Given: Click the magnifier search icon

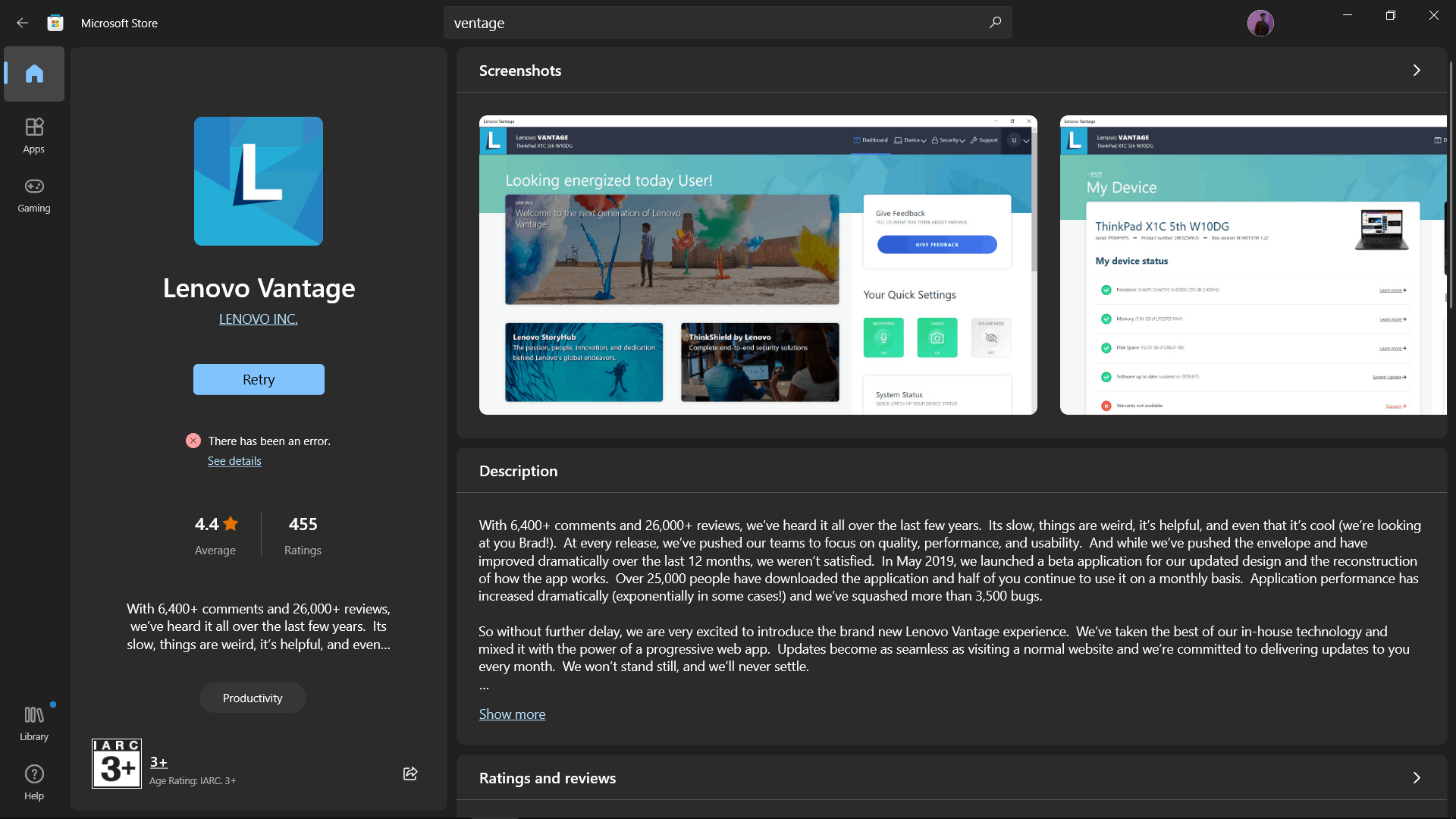Looking at the screenshot, I should (x=995, y=23).
